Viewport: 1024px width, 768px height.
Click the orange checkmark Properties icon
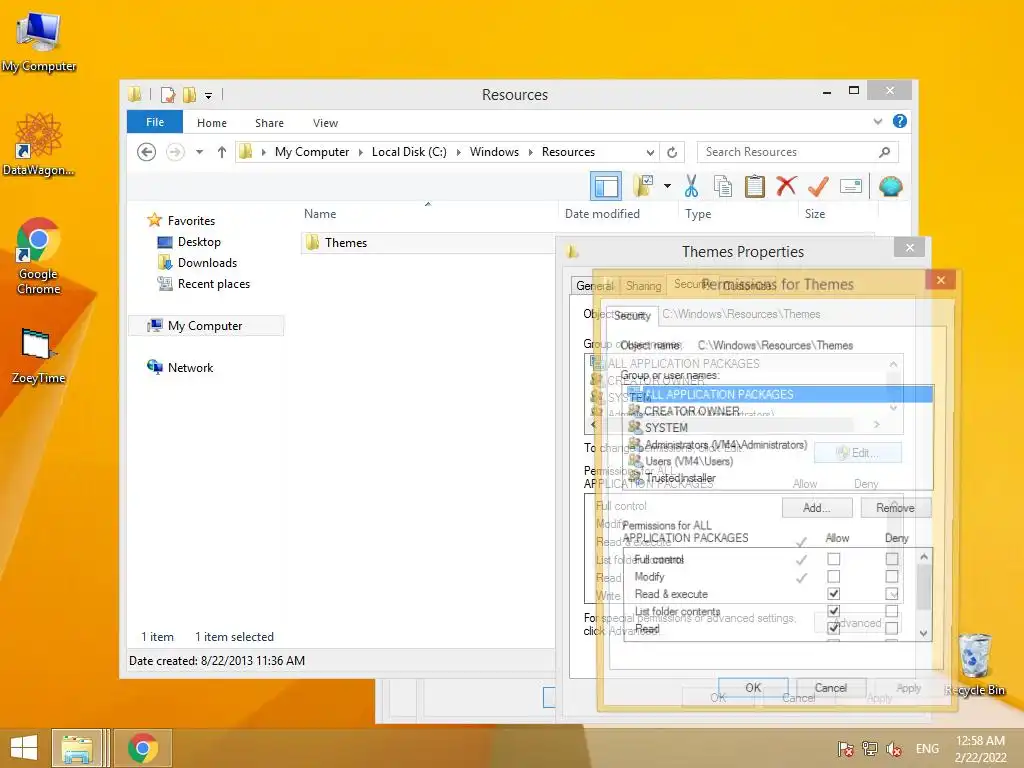coord(818,187)
